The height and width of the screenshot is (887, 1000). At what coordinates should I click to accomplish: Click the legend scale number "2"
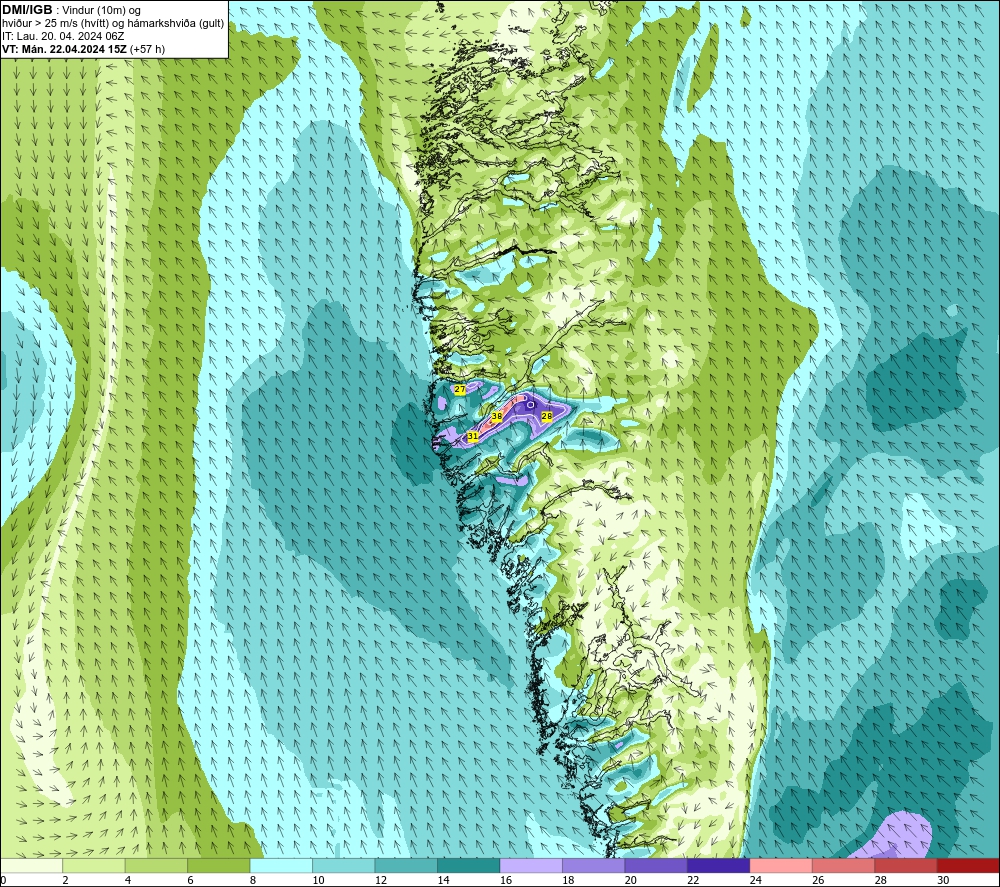(x=65, y=880)
